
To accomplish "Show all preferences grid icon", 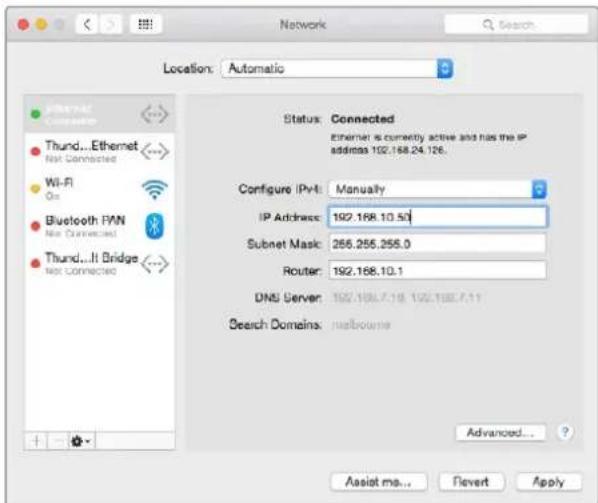I will click(x=145, y=24).
